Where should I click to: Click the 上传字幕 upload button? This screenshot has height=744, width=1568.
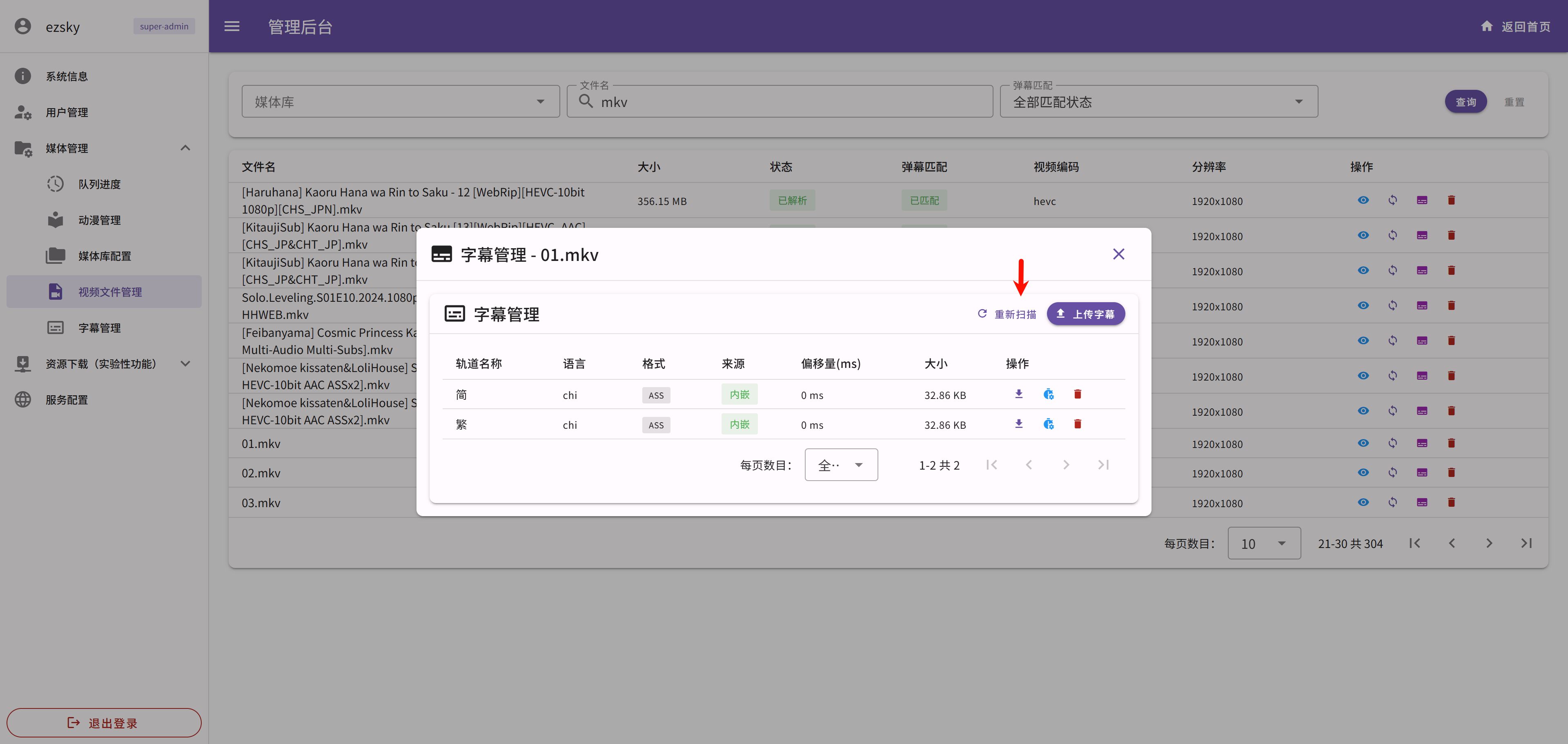point(1085,314)
